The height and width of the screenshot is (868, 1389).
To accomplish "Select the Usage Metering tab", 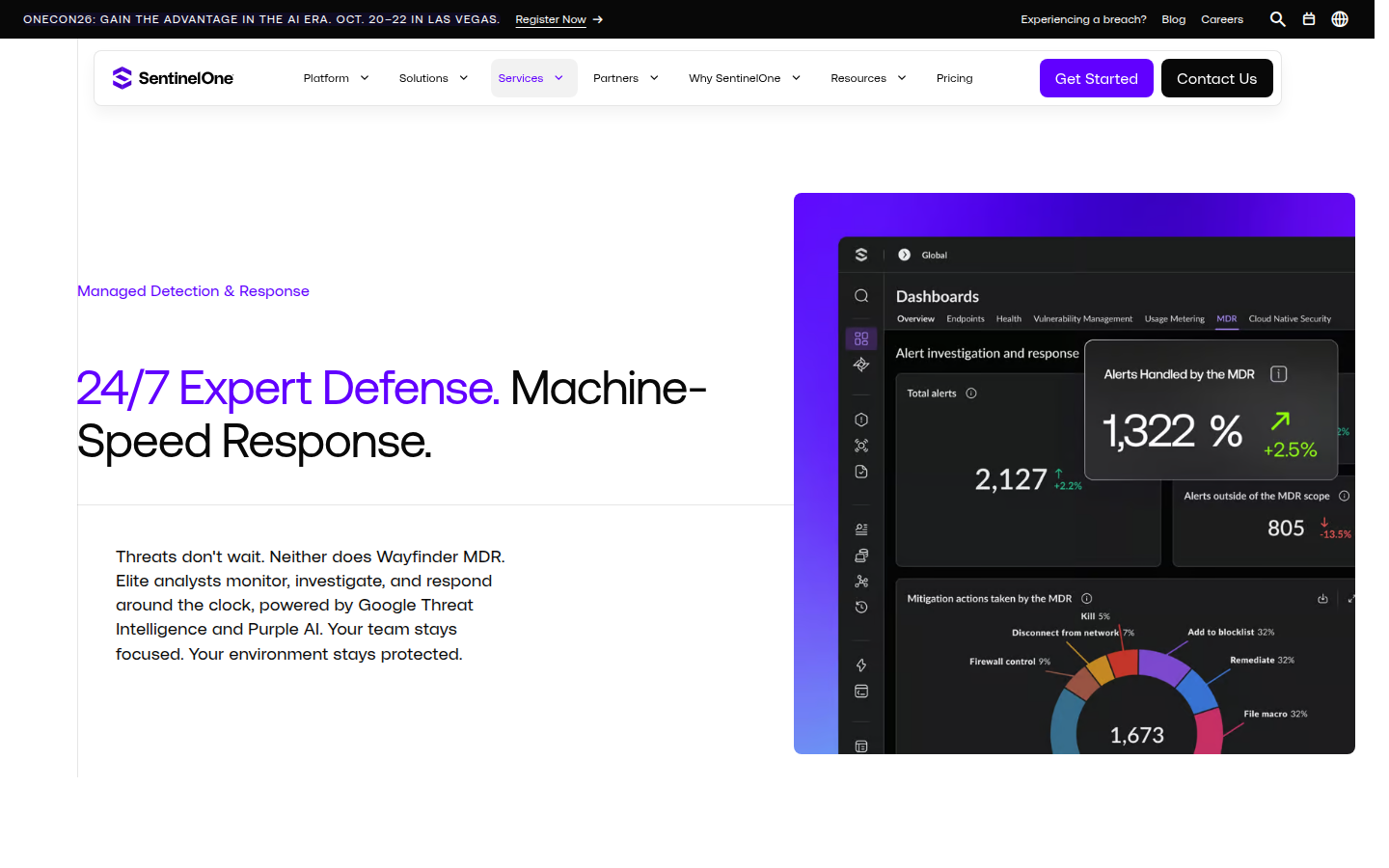I will tap(1175, 319).
